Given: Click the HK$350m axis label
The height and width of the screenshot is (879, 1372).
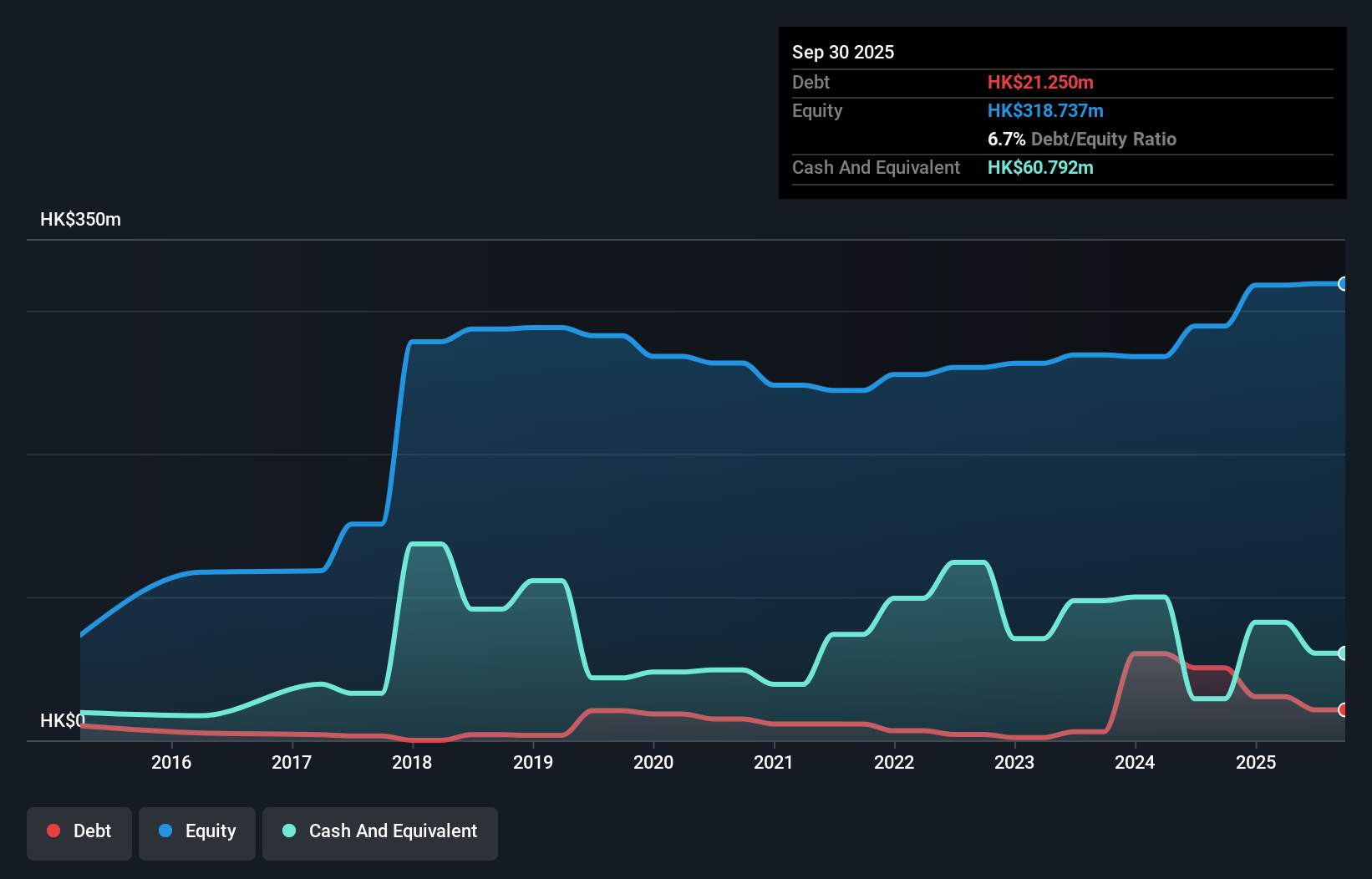Looking at the screenshot, I should (x=80, y=219).
